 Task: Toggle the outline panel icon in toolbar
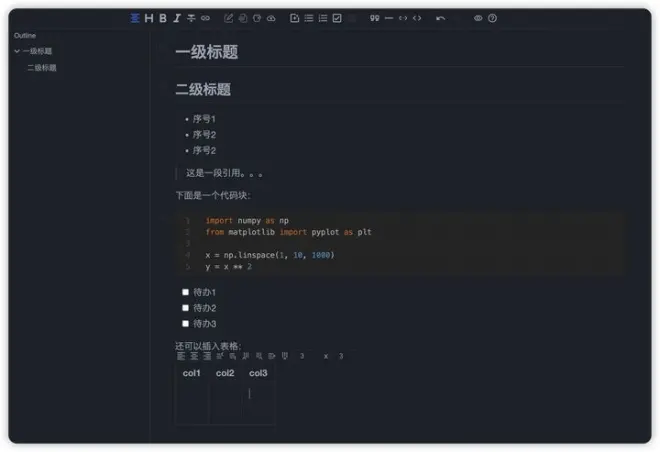coord(135,18)
